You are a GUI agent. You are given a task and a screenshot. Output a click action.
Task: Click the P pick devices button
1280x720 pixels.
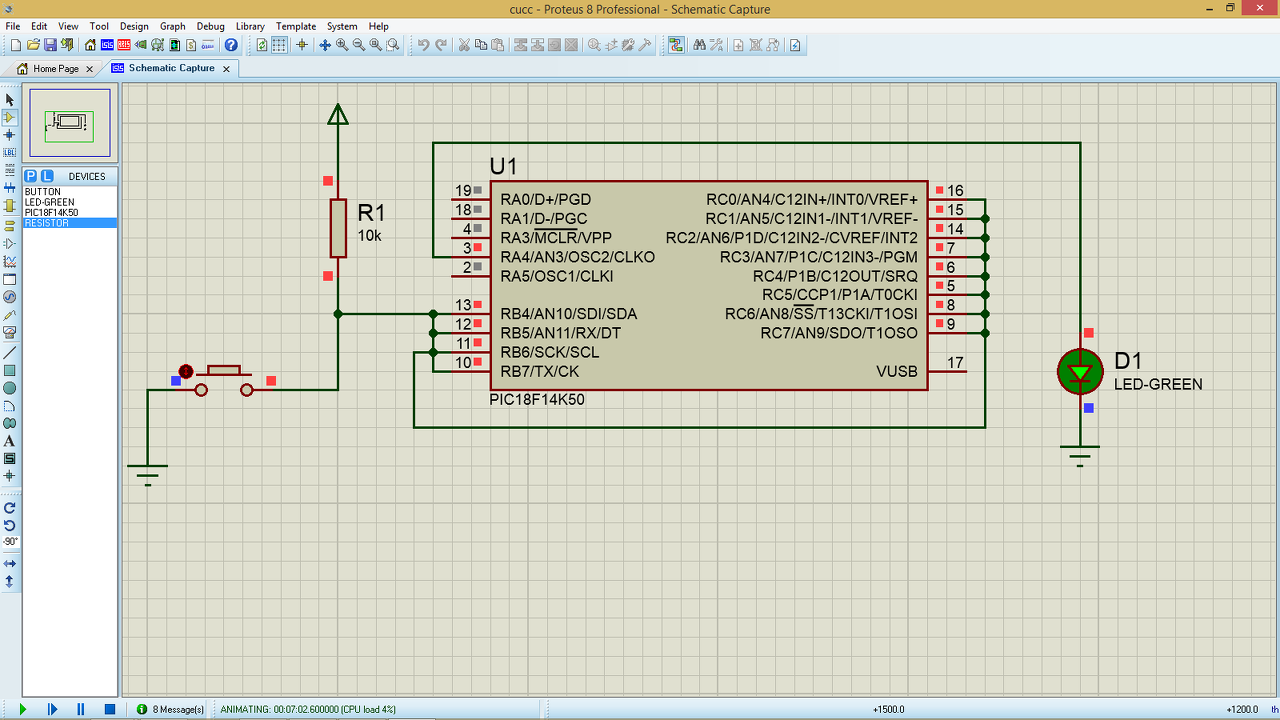[x=30, y=176]
